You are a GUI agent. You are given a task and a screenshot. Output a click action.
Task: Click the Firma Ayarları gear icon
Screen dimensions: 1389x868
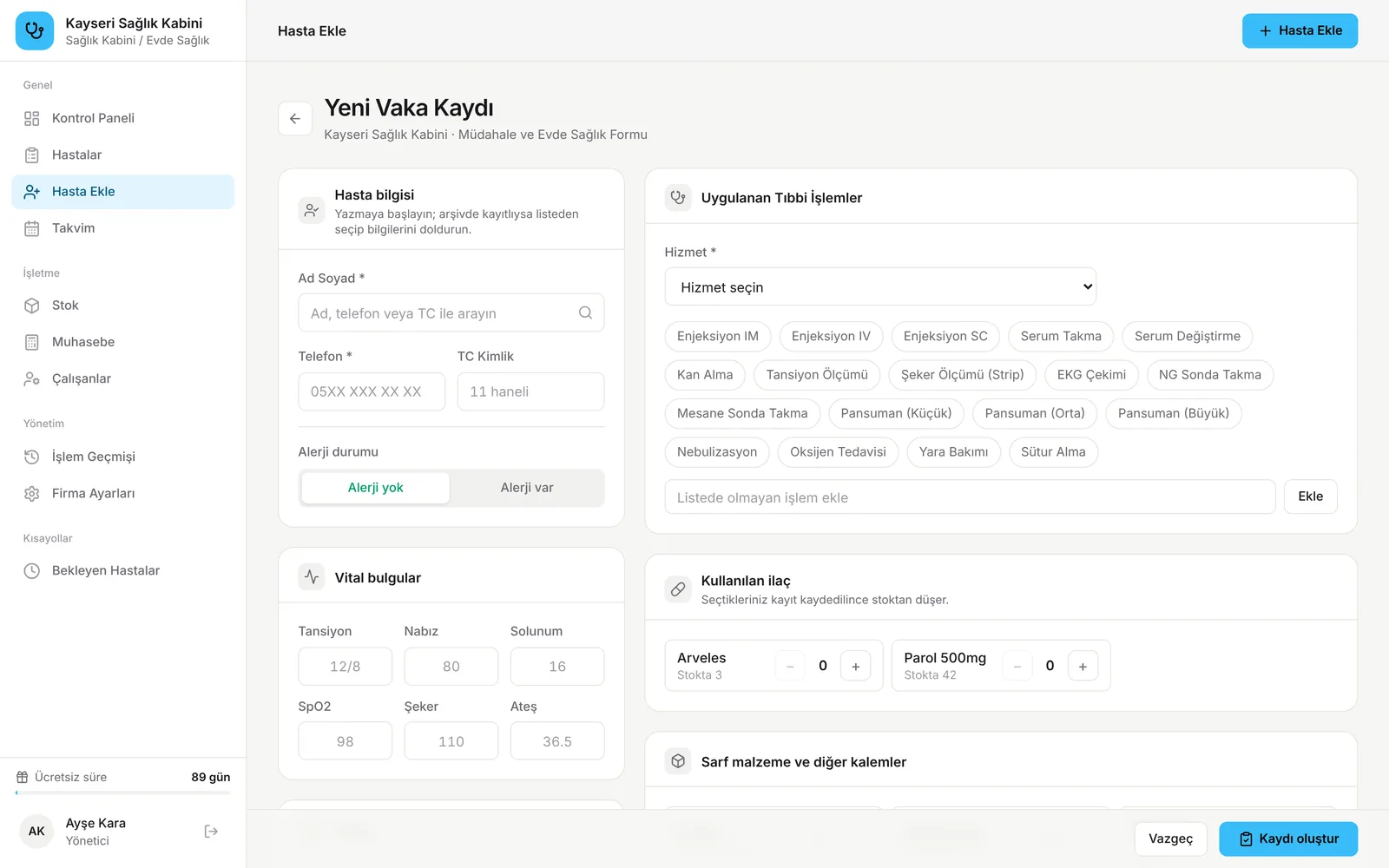pos(32,493)
